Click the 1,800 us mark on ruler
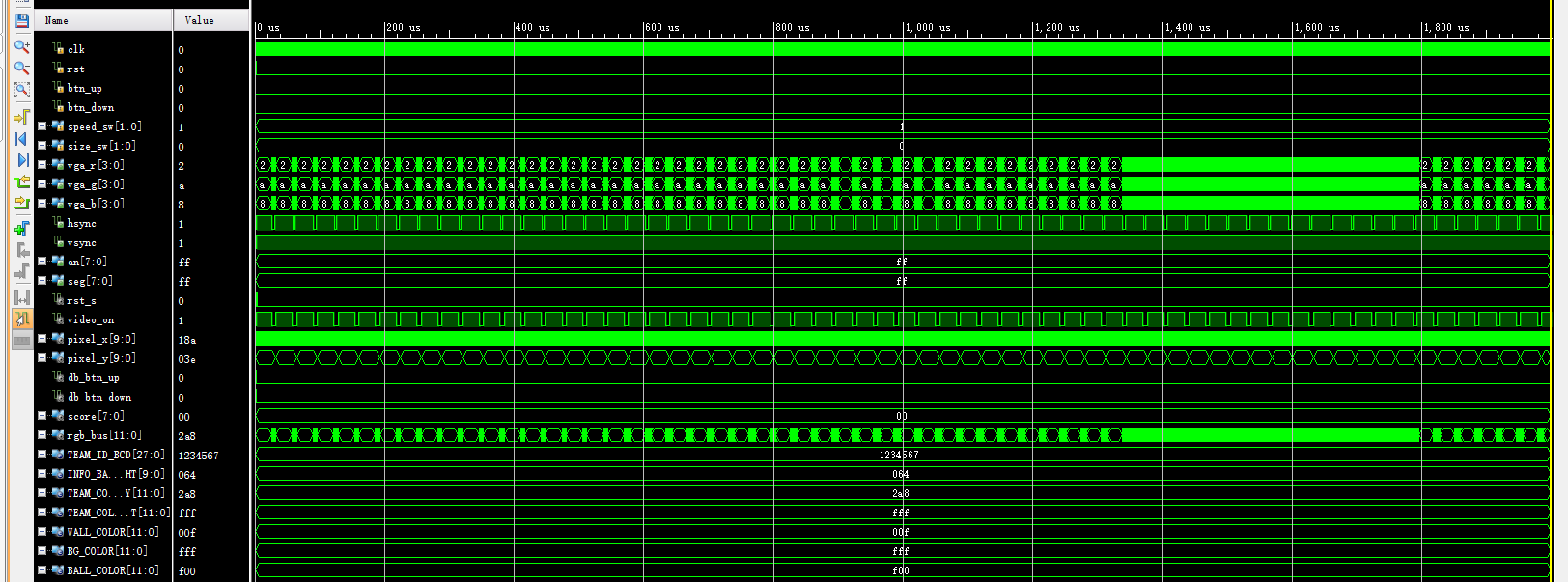This screenshot has height=582, width=1568. coord(1446,28)
